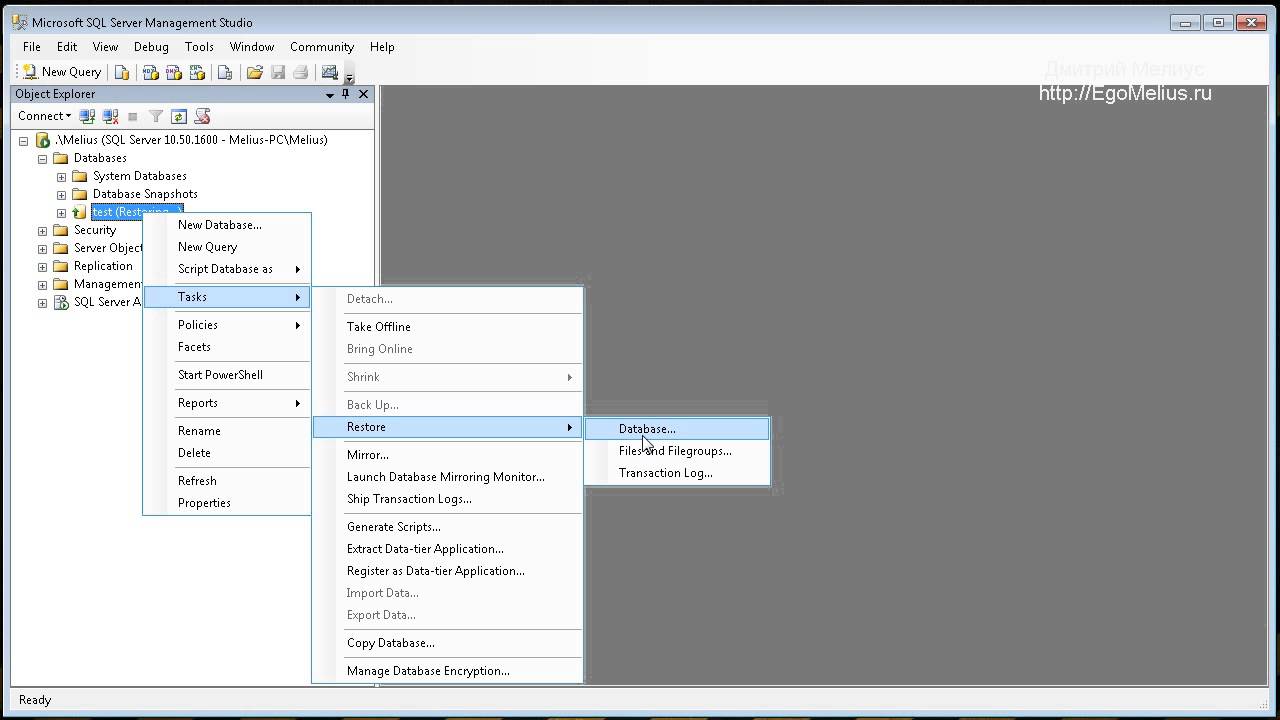Screen dimensions: 1280x720
Task: Click the script icon with red X in Object Explorer
Action: tap(202, 116)
